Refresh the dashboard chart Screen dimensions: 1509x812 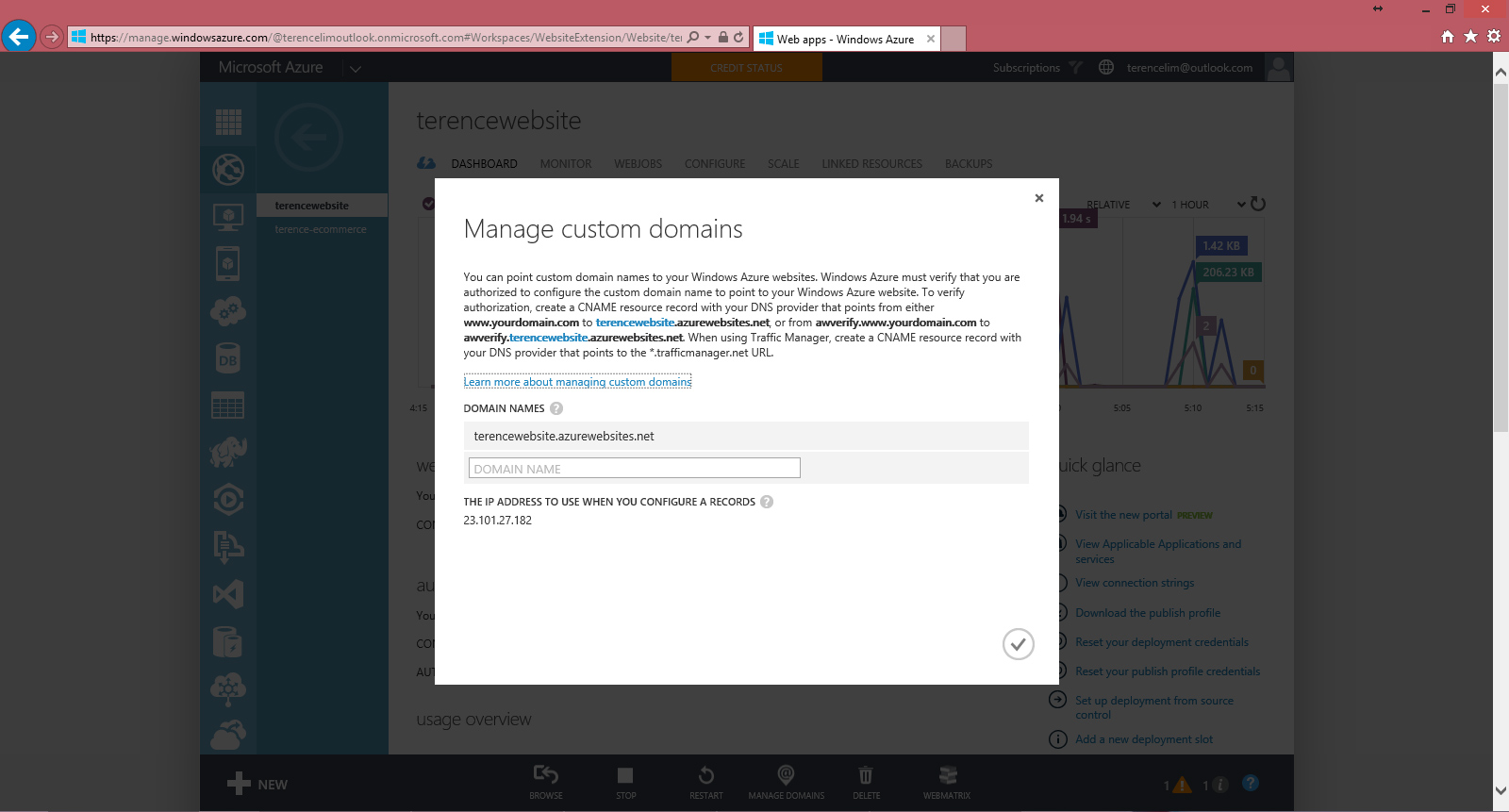tap(1258, 204)
